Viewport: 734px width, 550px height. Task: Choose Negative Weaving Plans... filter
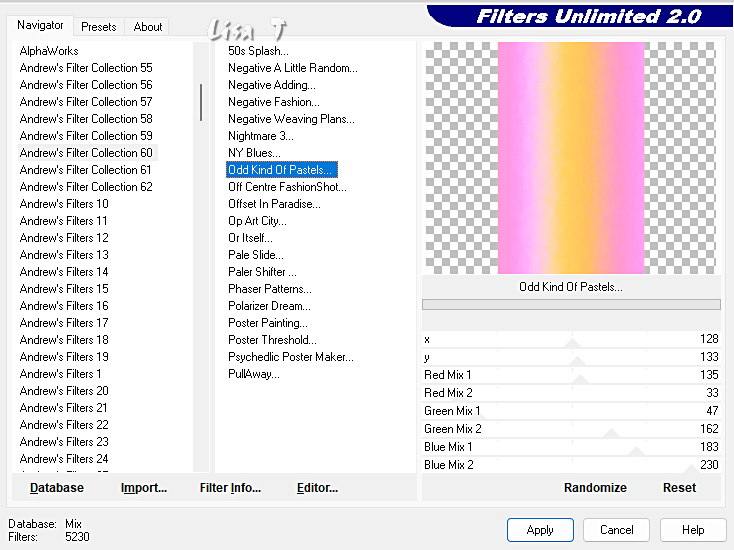coord(291,119)
